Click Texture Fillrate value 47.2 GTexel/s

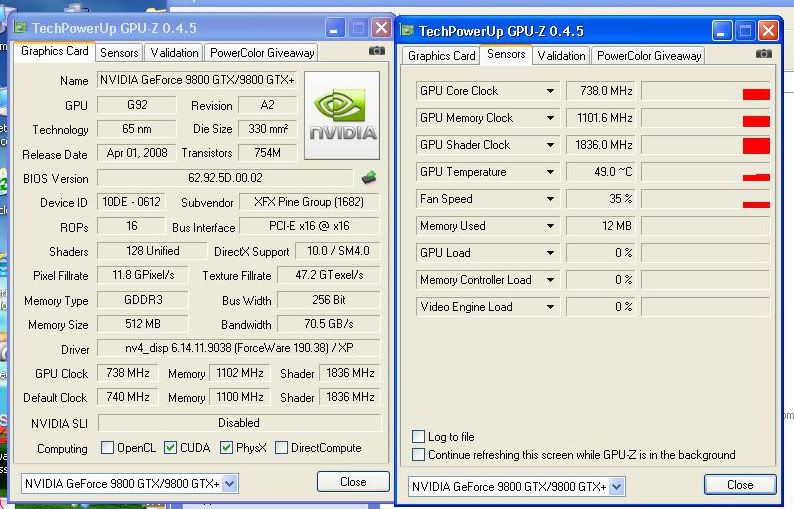coord(329,275)
